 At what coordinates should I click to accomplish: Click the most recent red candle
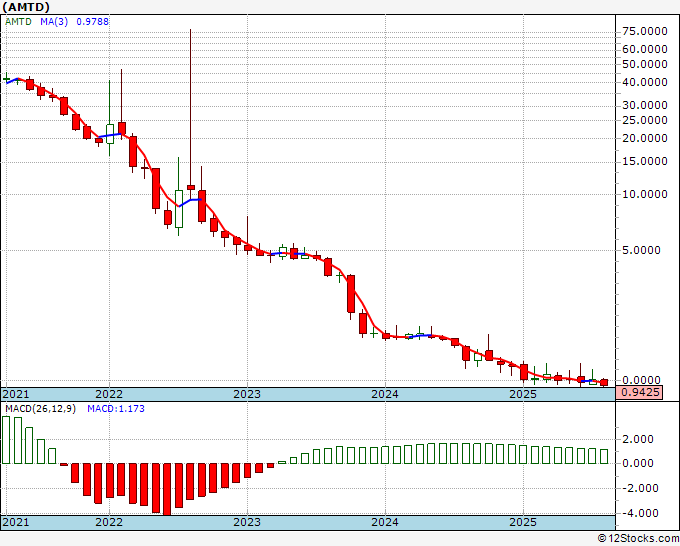pyautogui.click(x=604, y=383)
